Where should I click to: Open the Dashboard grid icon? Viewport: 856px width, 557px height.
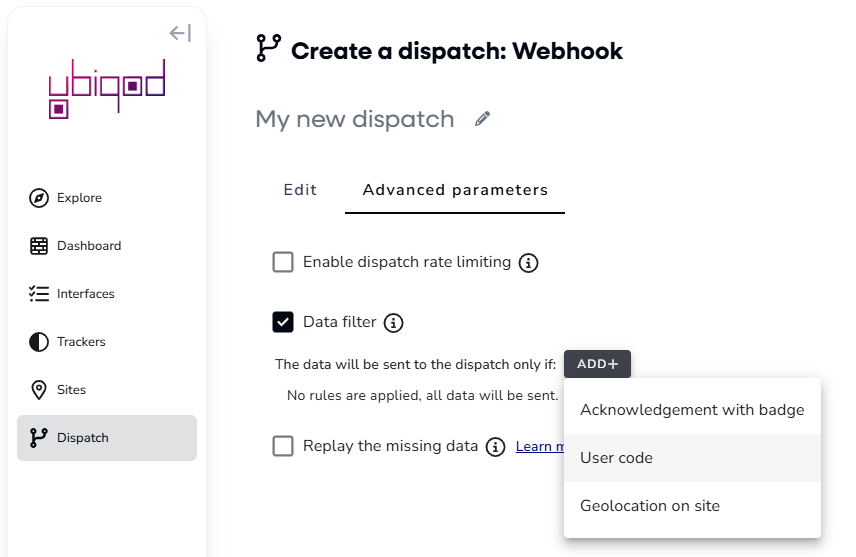(x=39, y=246)
